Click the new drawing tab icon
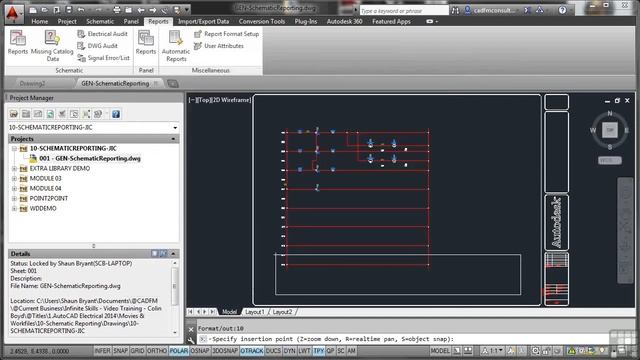The image size is (640, 360). pyautogui.click(x=173, y=84)
